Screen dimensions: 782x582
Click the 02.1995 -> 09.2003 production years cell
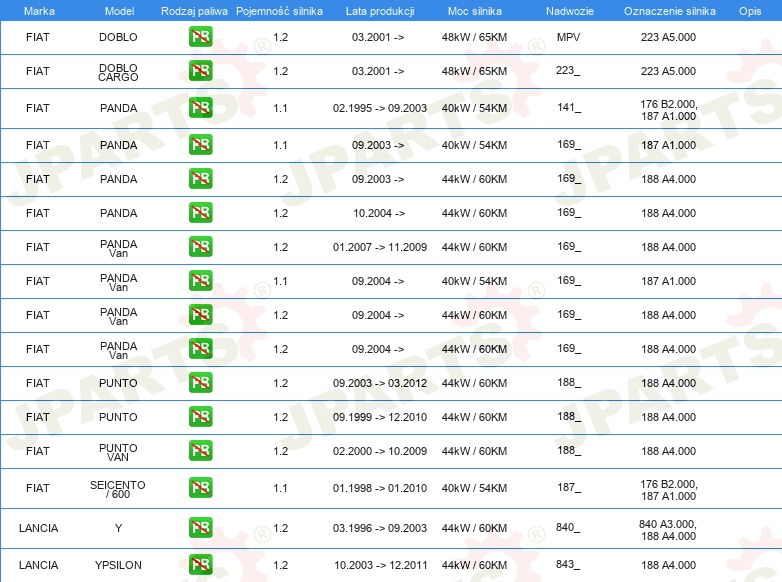click(x=380, y=108)
